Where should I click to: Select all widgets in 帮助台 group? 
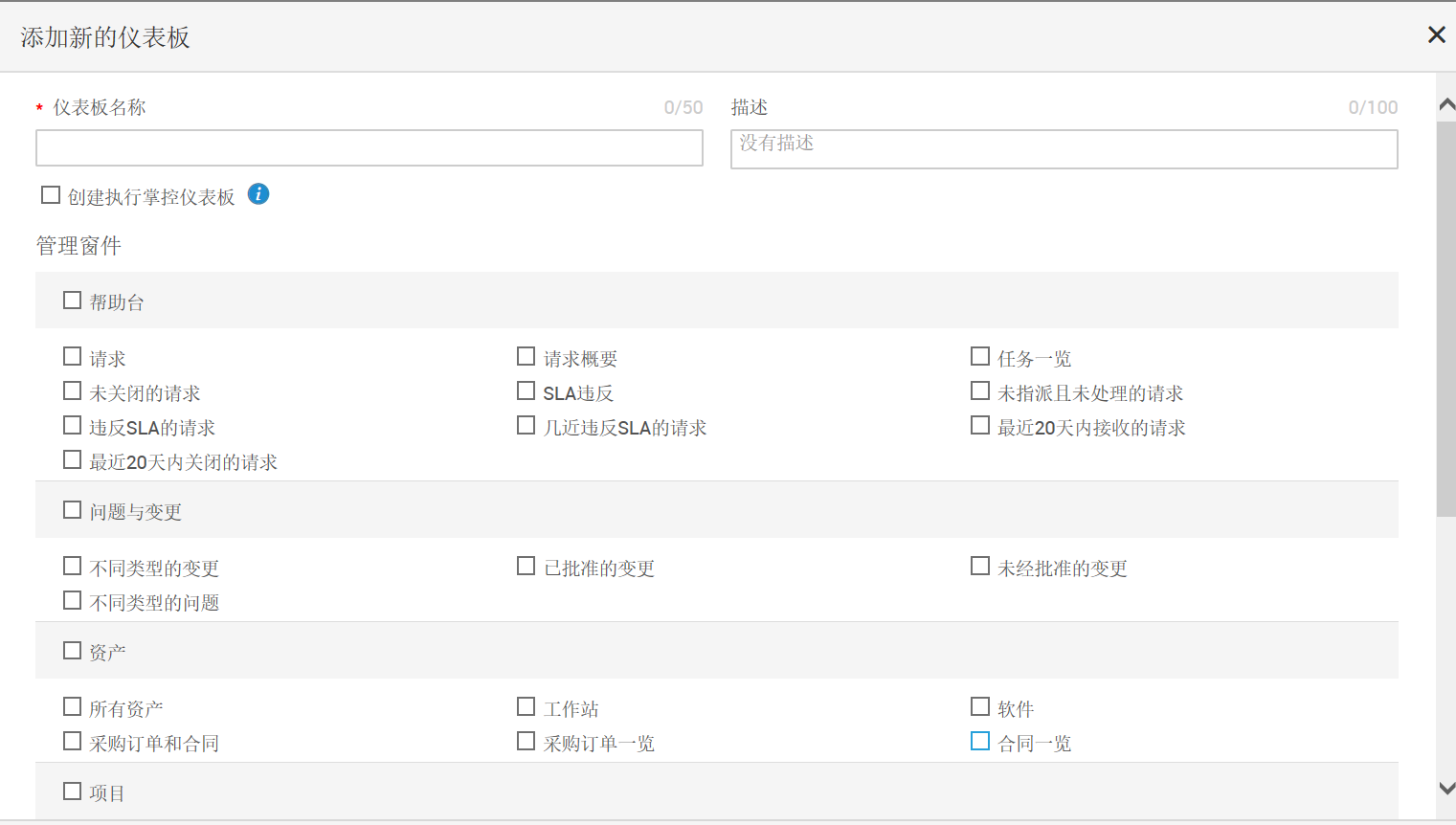click(72, 301)
